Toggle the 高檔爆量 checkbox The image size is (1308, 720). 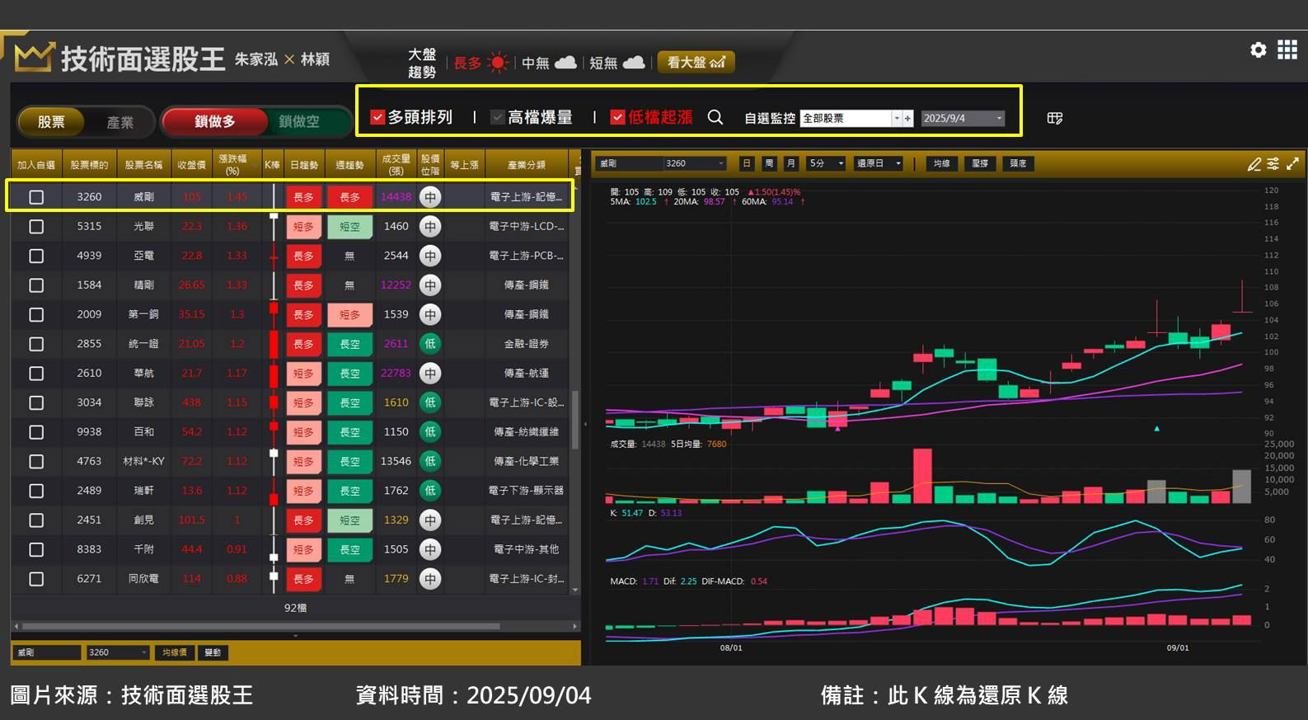pyautogui.click(x=498, y=117)
